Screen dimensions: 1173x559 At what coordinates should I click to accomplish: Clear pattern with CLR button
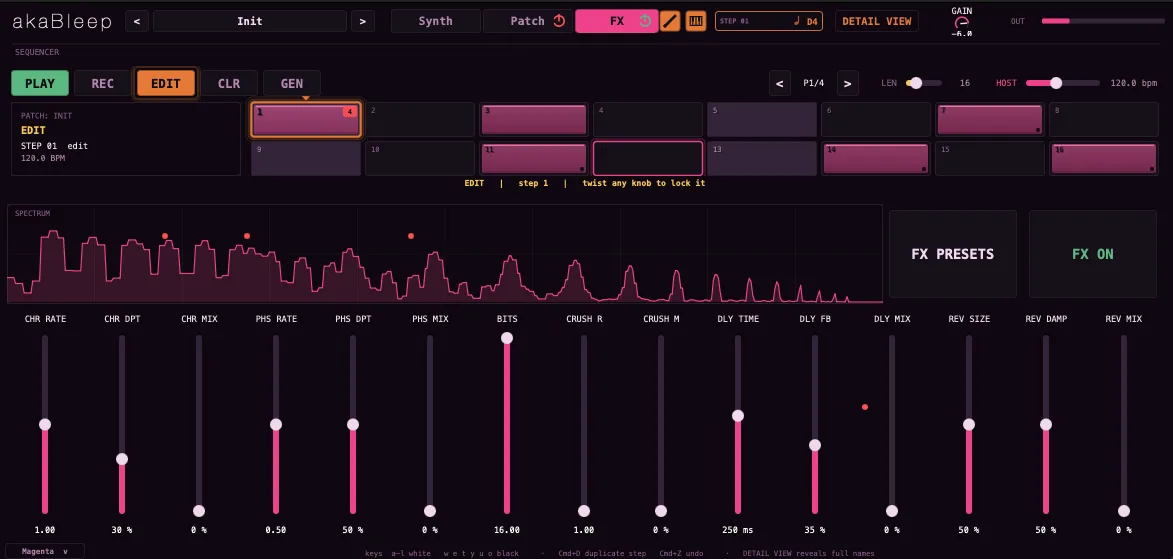pyautogui.click(x=229, y=83)
